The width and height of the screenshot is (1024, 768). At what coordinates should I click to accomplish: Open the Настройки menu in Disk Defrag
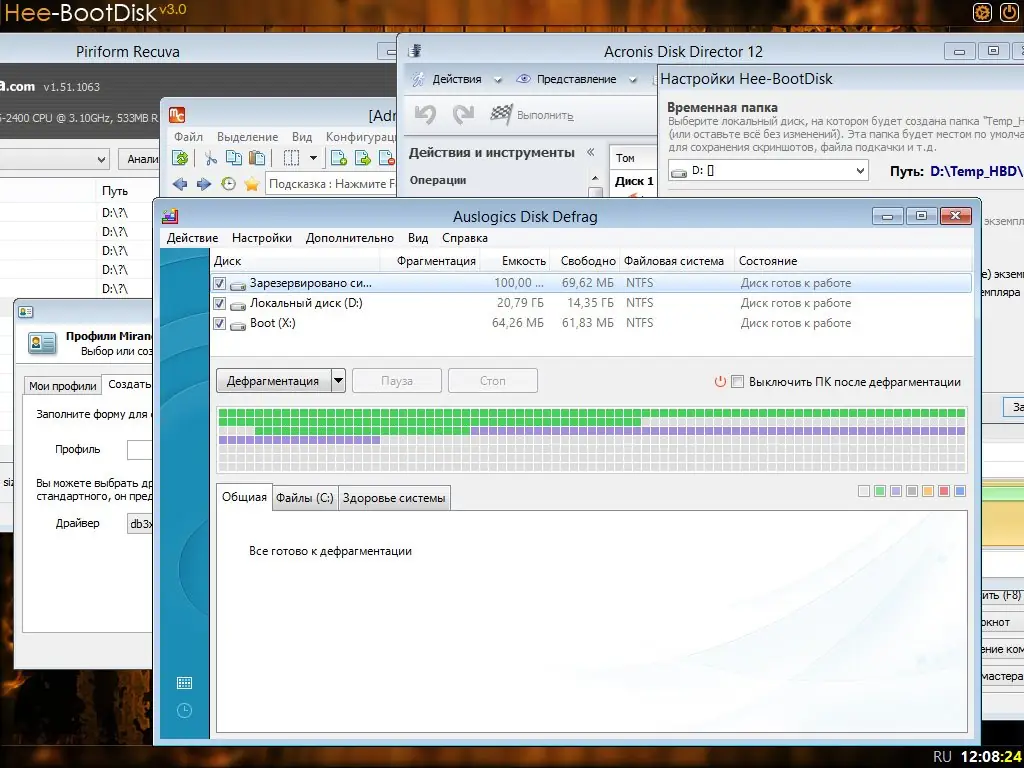262,238
